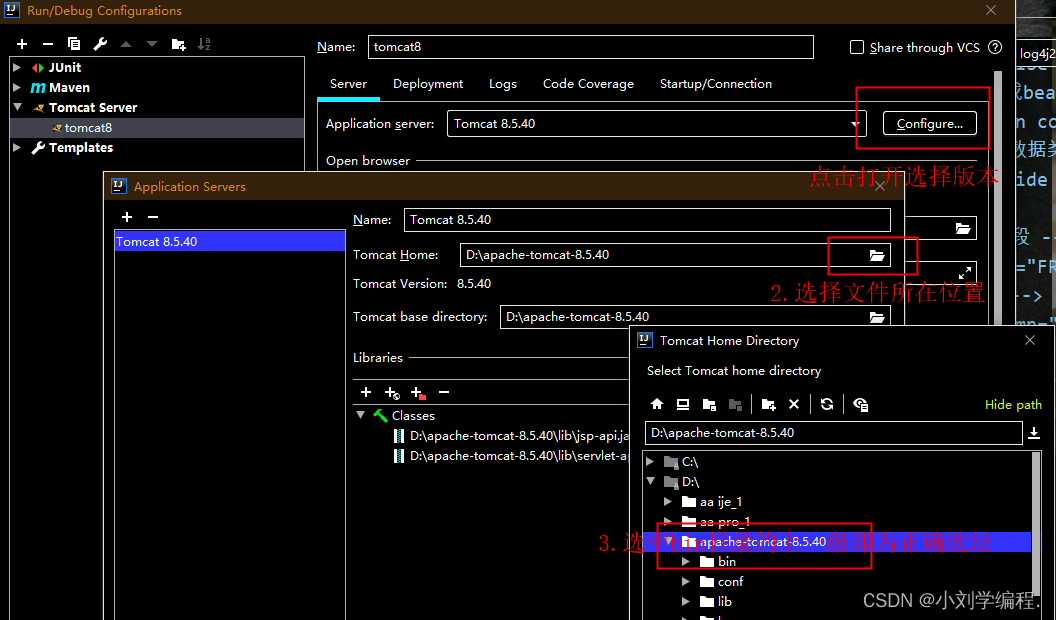Select the apache-tomcat-8.5.40 folder row
The width and height of the screenshot is (1056, 620).
pos(837,542)
